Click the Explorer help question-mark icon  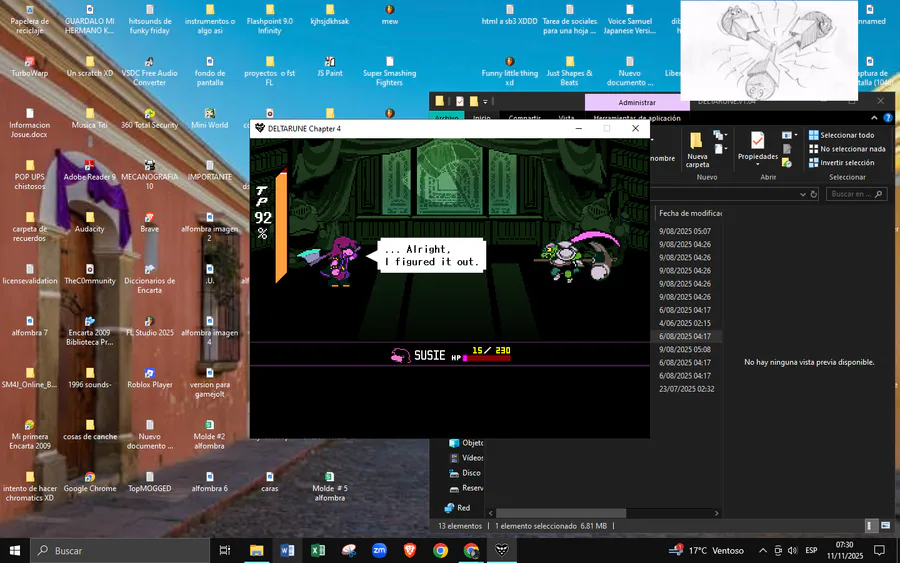coord(888,118)
